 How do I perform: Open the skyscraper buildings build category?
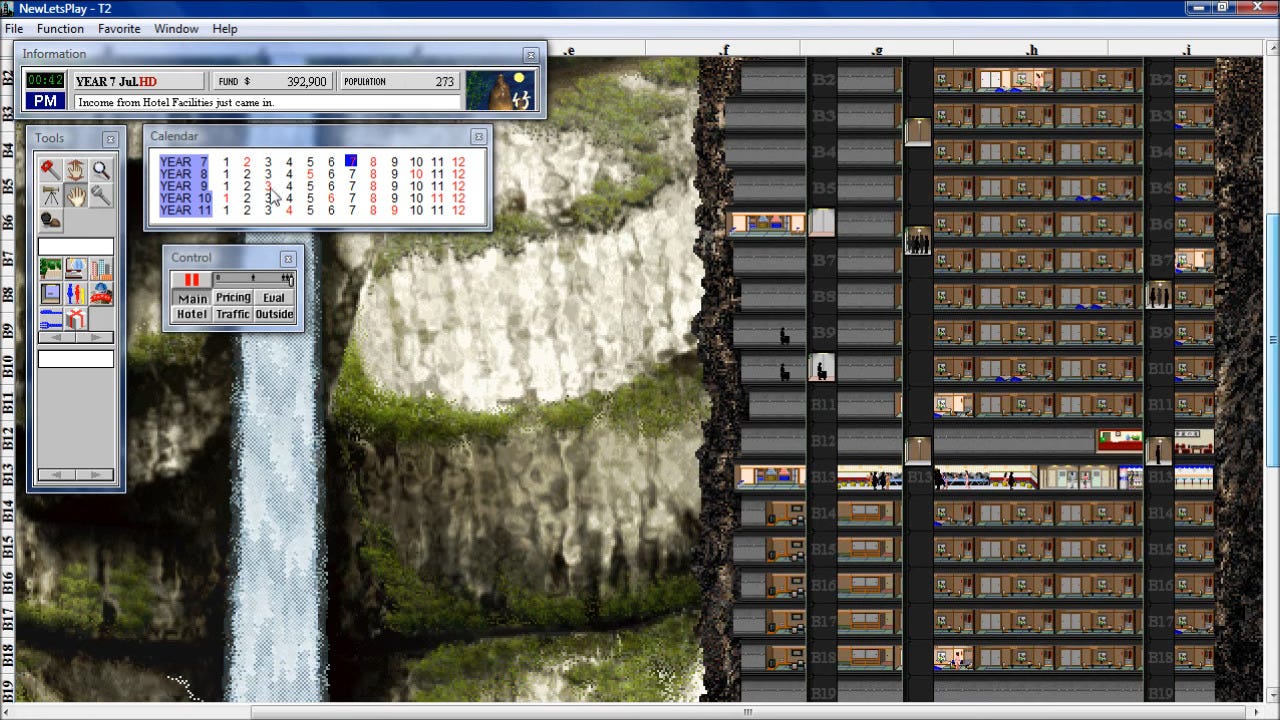point(100,269)
